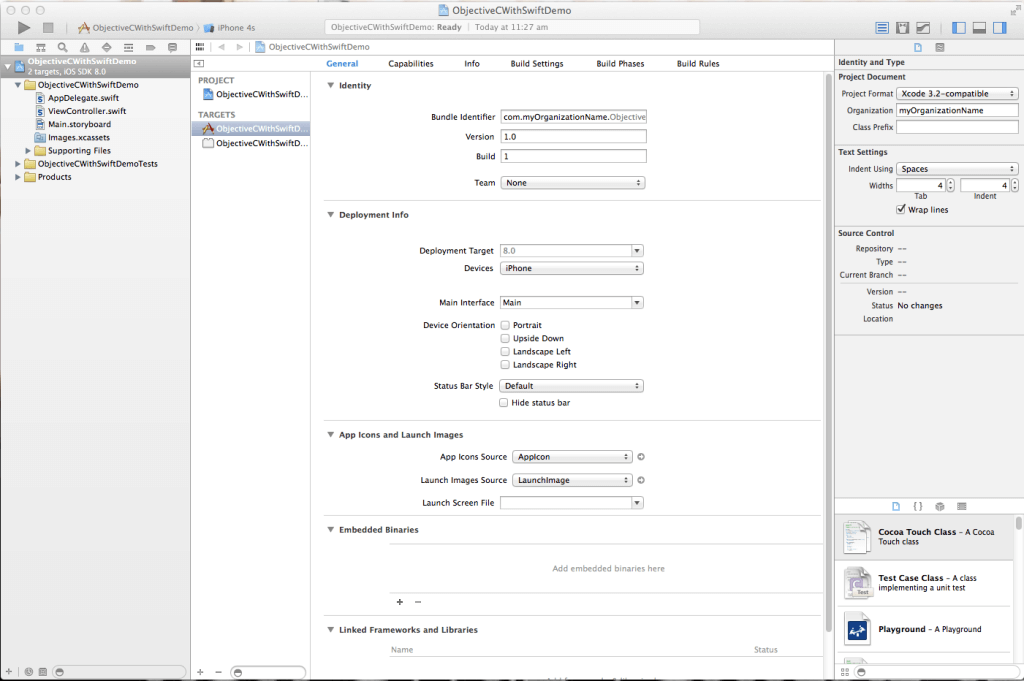
Task: Switch to the Build Settings tab
Action: click(x=537, y=63)
